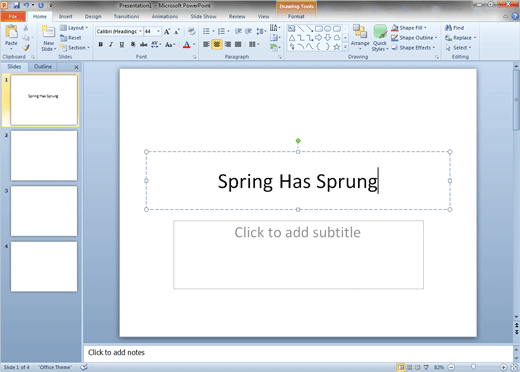520x372 pixels.
Task: Select the 5-Point Star shape
Action: tap(337, 47)
